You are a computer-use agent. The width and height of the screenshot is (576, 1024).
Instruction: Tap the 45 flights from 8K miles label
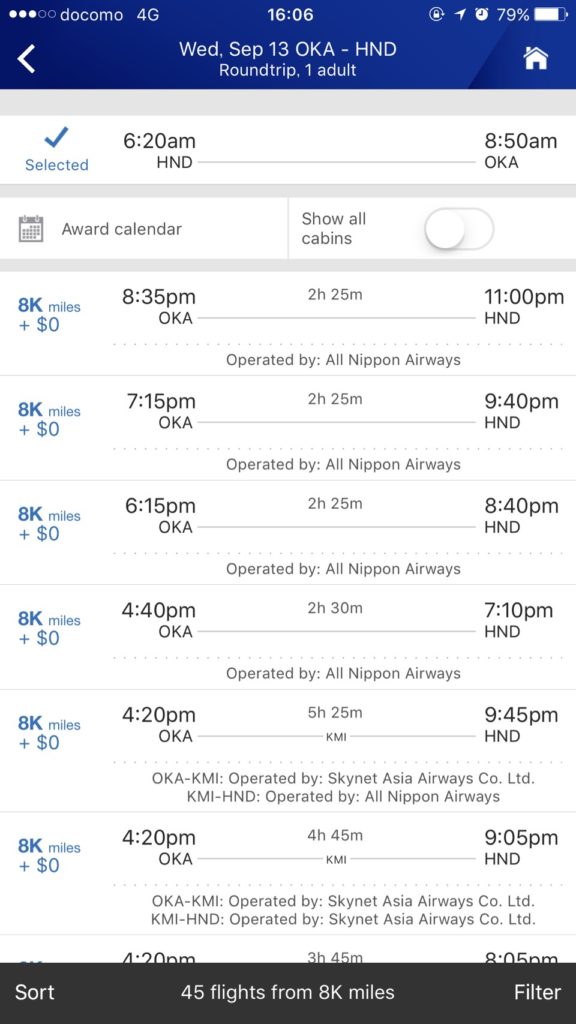tap(288, 992)
